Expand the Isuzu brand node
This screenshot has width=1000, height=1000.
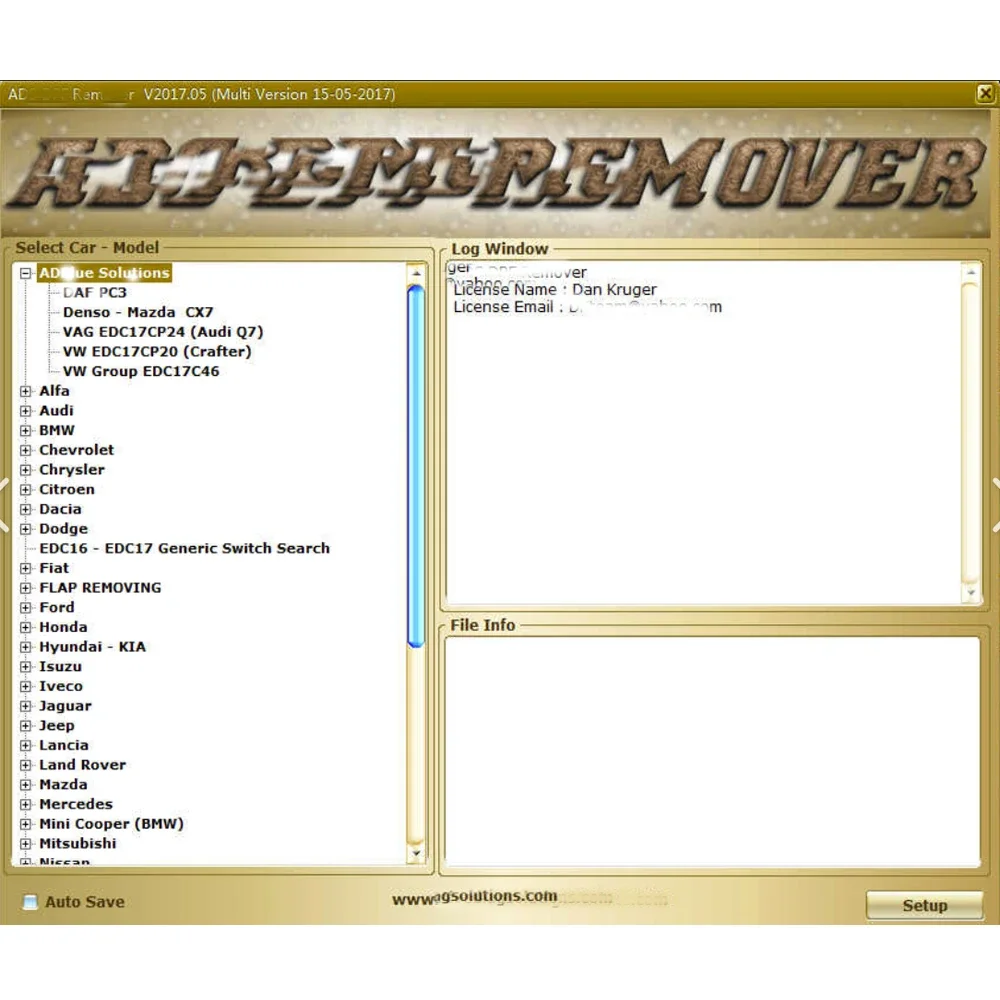26,667
